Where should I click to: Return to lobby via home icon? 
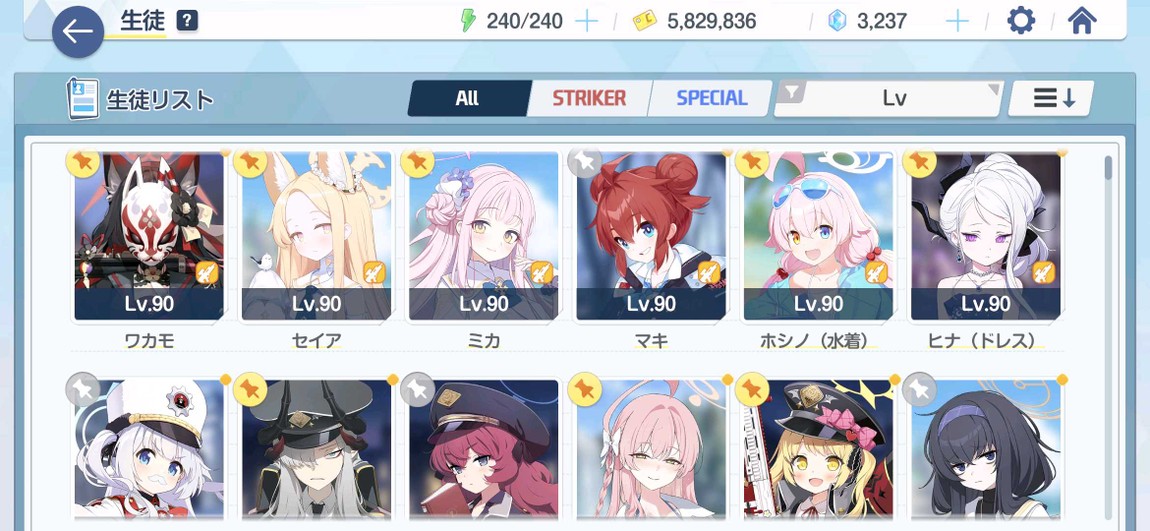point(1082,21)
